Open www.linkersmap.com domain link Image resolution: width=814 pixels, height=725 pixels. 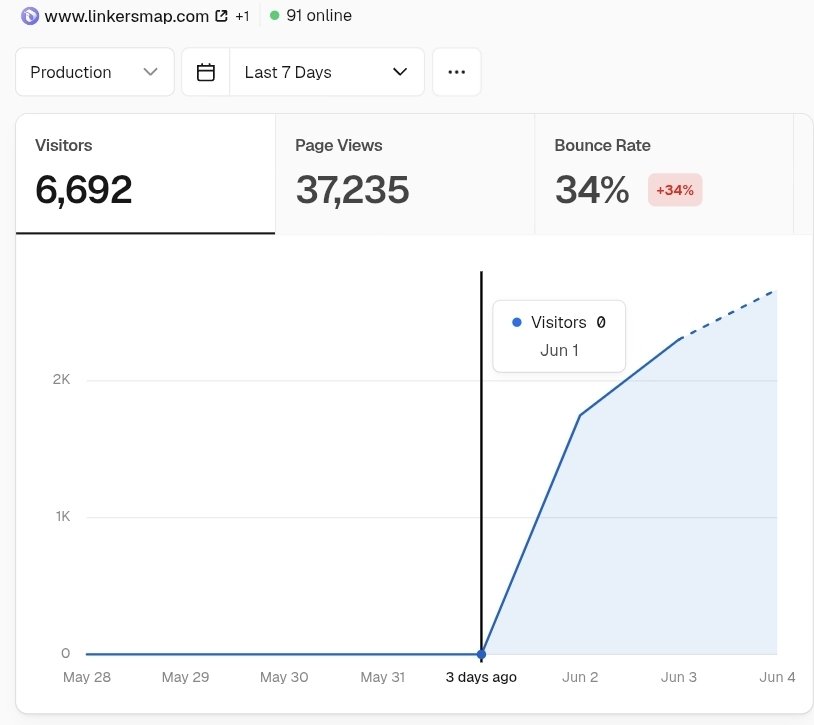tap(126, 16)
